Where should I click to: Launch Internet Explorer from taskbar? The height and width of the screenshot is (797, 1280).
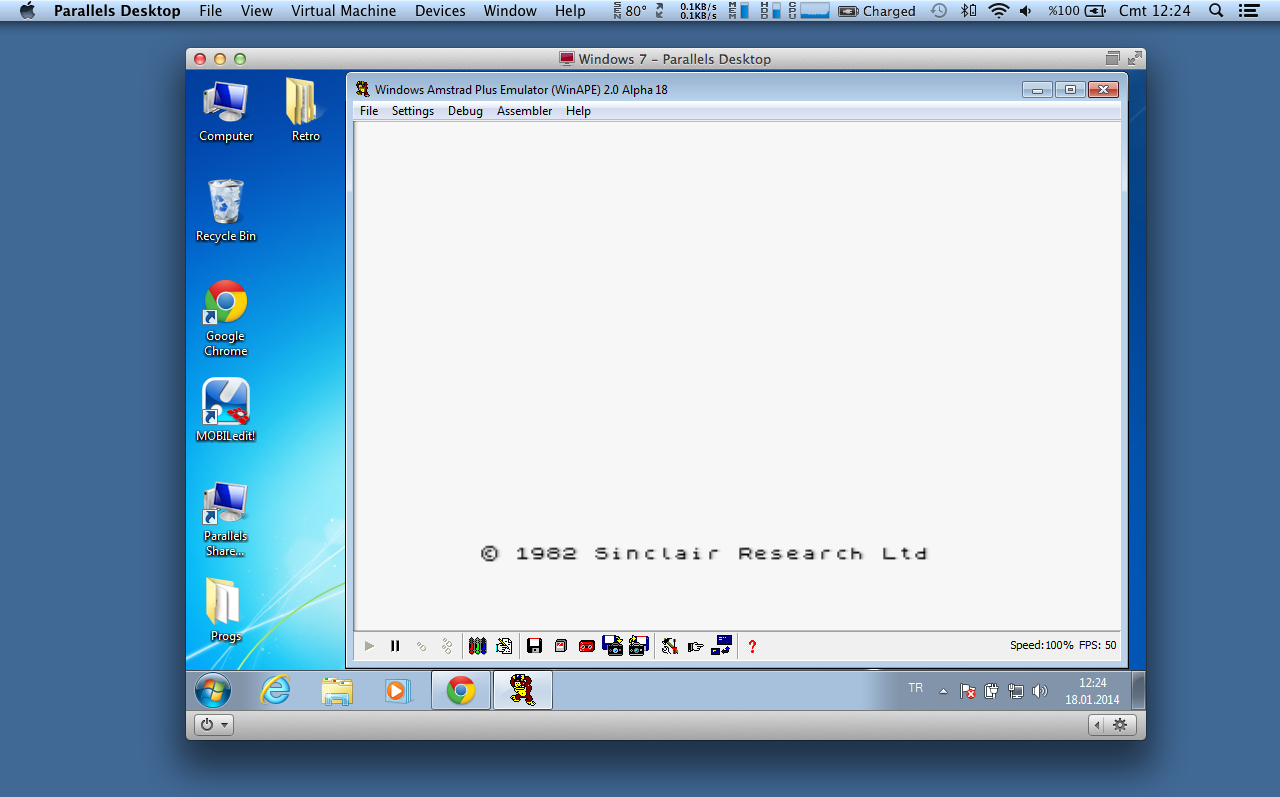pyautogui.click(x=275, y=690)
